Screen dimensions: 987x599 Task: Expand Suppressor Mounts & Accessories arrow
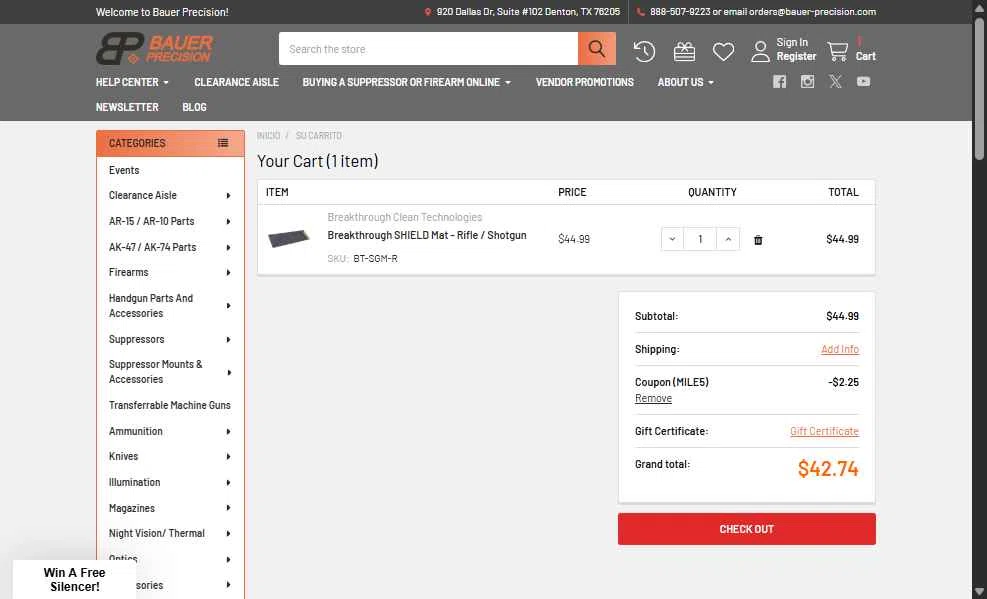228,372
